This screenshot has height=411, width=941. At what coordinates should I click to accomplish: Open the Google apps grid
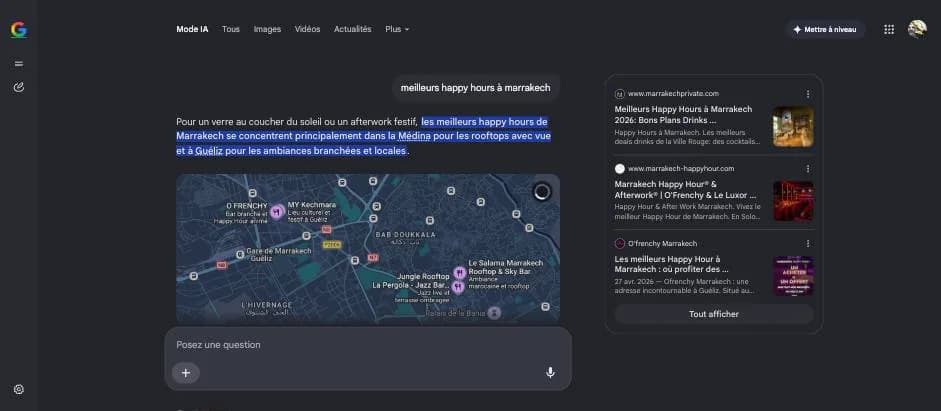point(889,29)
